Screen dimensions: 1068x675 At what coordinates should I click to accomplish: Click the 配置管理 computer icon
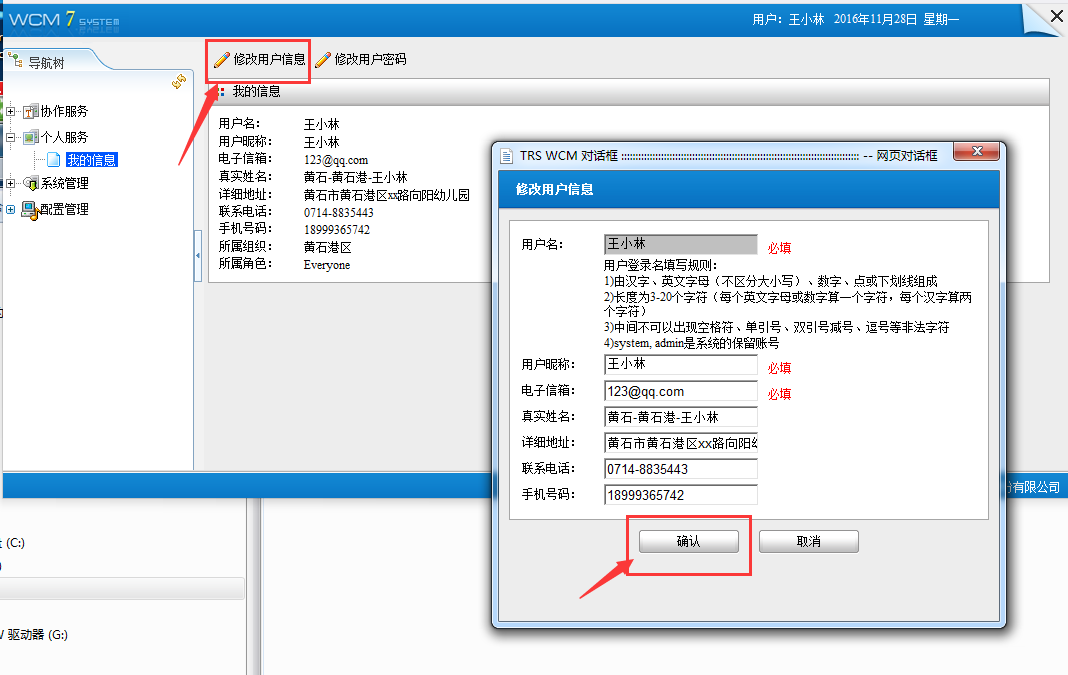pos(30,210)
